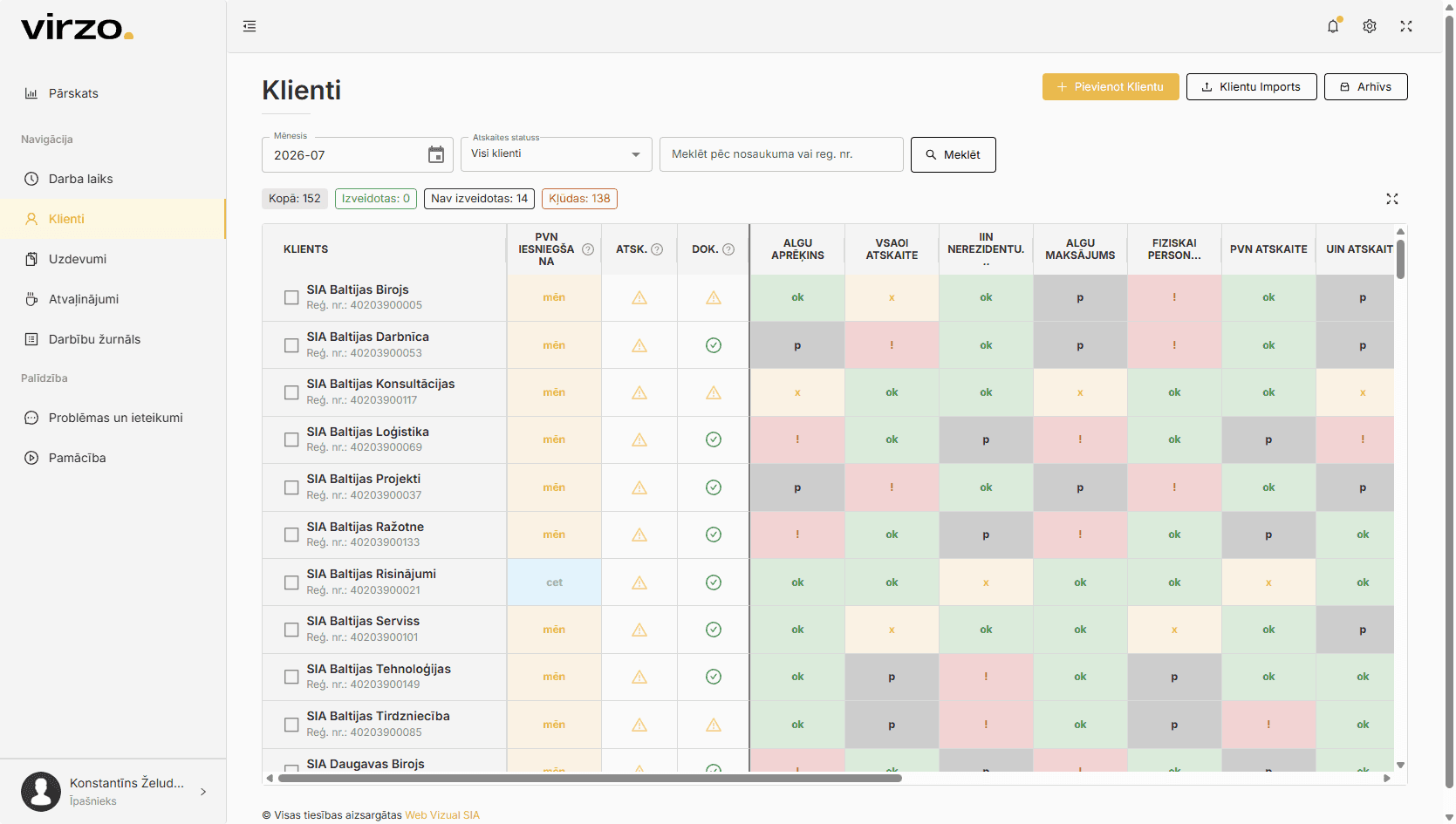1456x824 pixels.
Task: Tick the SIA Baltijas Serviss checkbox
Action: click(x=291, y=630)
